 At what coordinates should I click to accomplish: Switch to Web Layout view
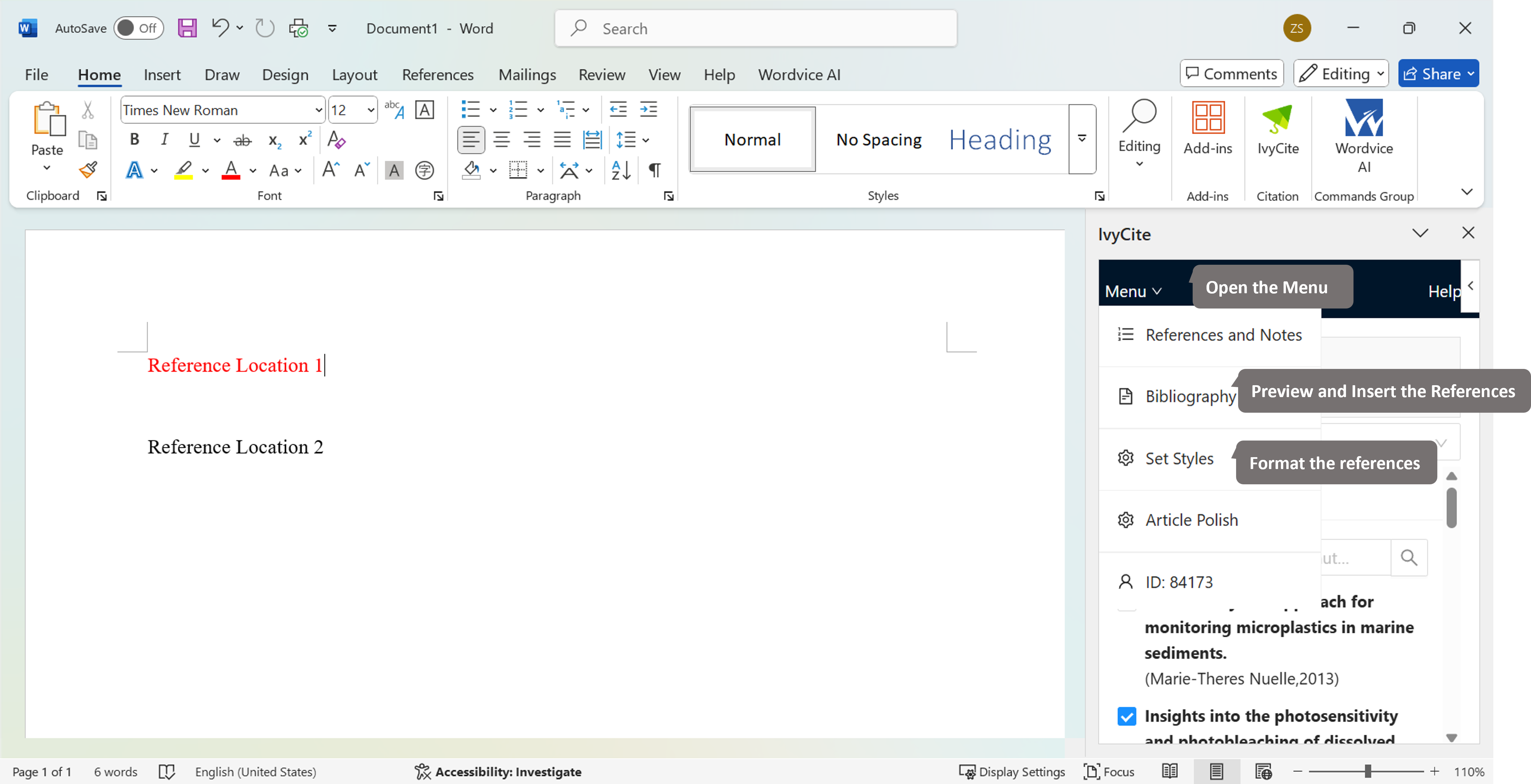1264,771
